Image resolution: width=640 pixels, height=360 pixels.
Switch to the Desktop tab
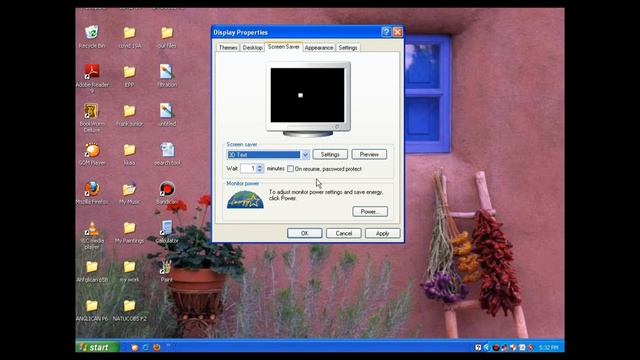[x=252, y=48]
